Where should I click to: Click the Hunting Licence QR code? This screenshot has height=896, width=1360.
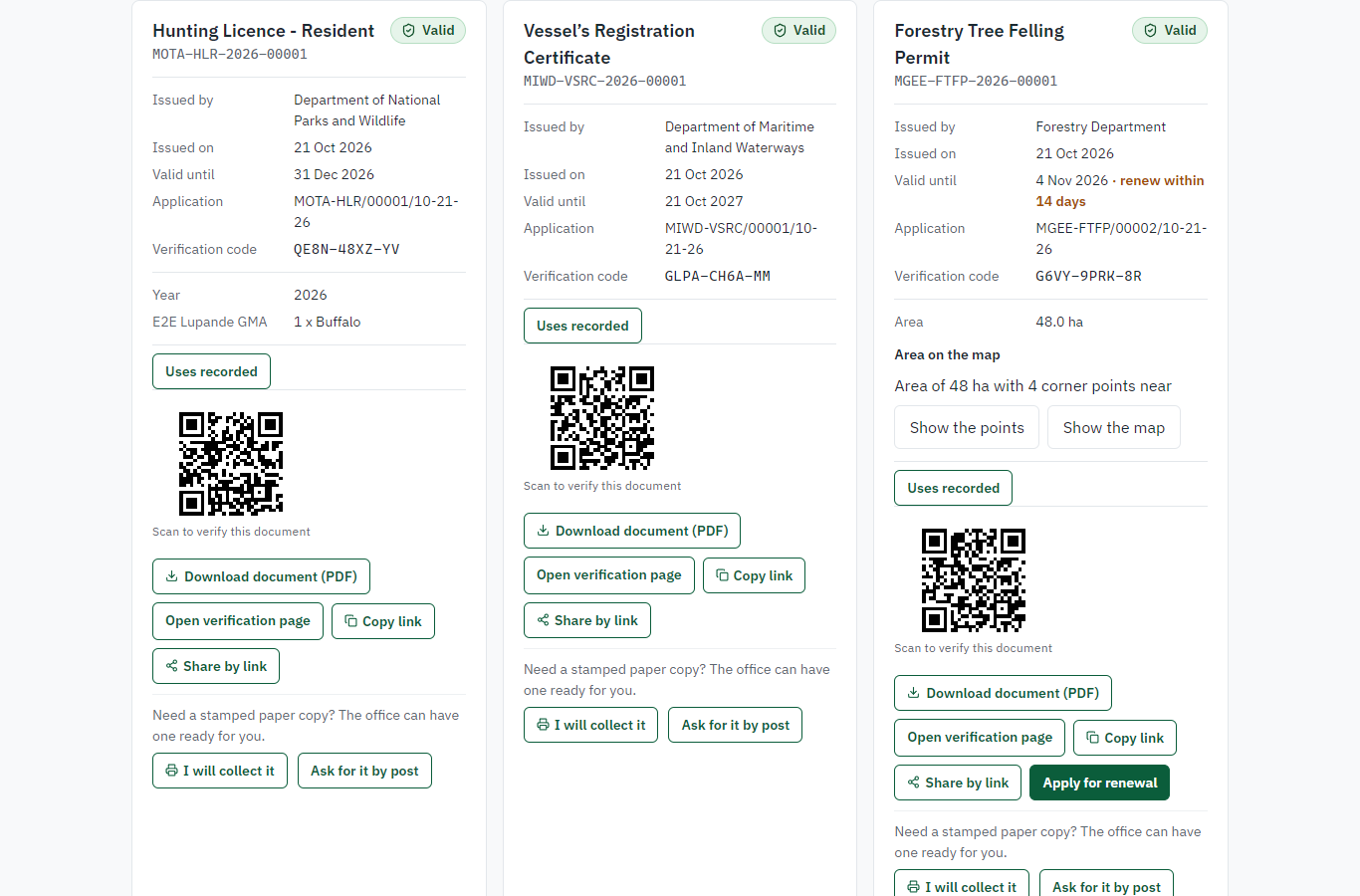click(231, 463)
